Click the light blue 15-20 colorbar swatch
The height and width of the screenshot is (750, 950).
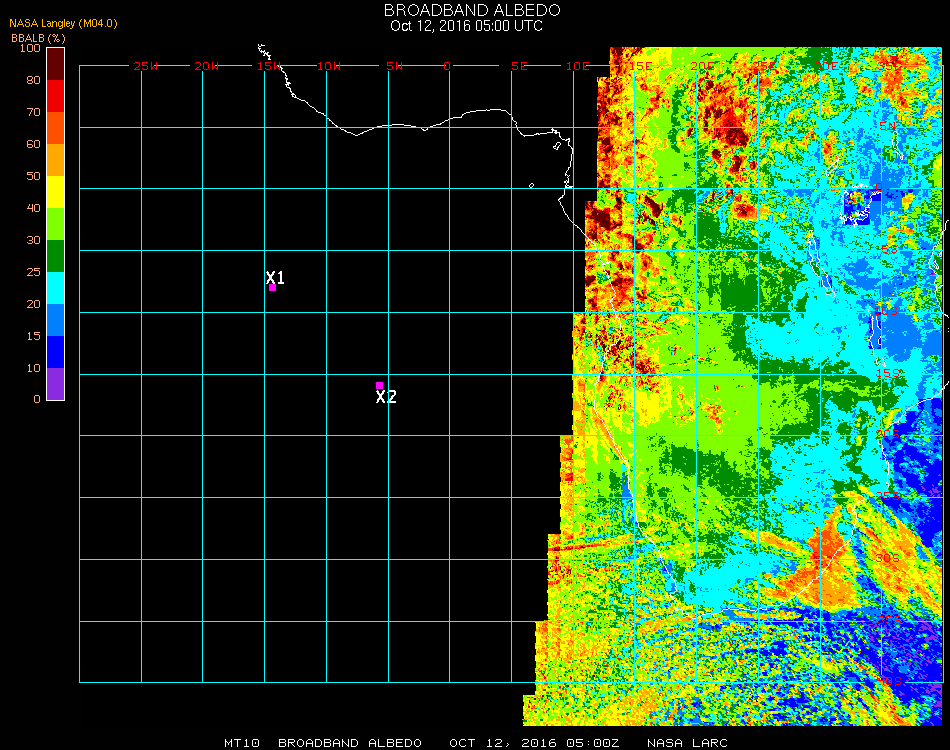(x=56, y=320)
